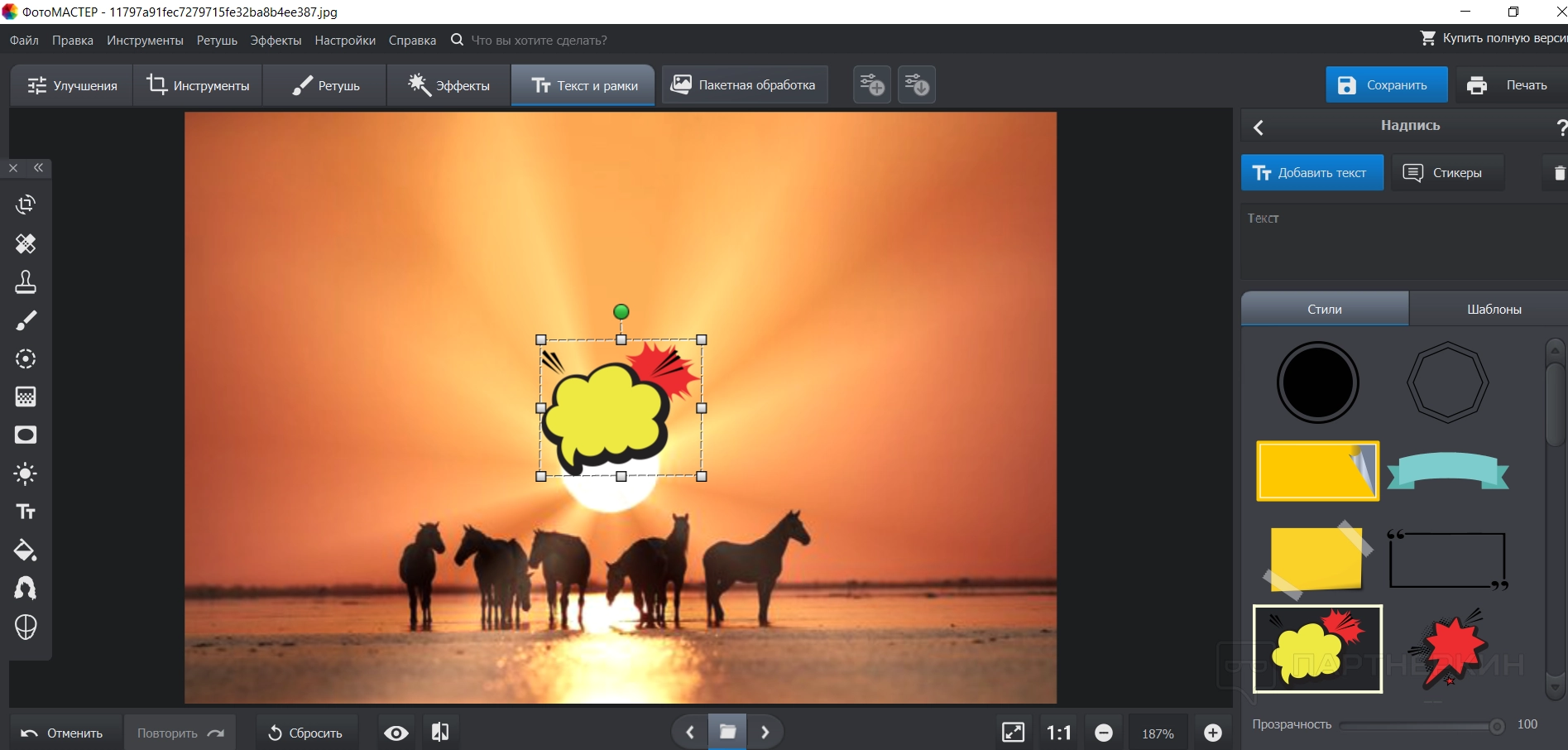Click the add preset icon in toolbar
The height and width of the screenshot is (750, 1568).
[x=872, y=84]
